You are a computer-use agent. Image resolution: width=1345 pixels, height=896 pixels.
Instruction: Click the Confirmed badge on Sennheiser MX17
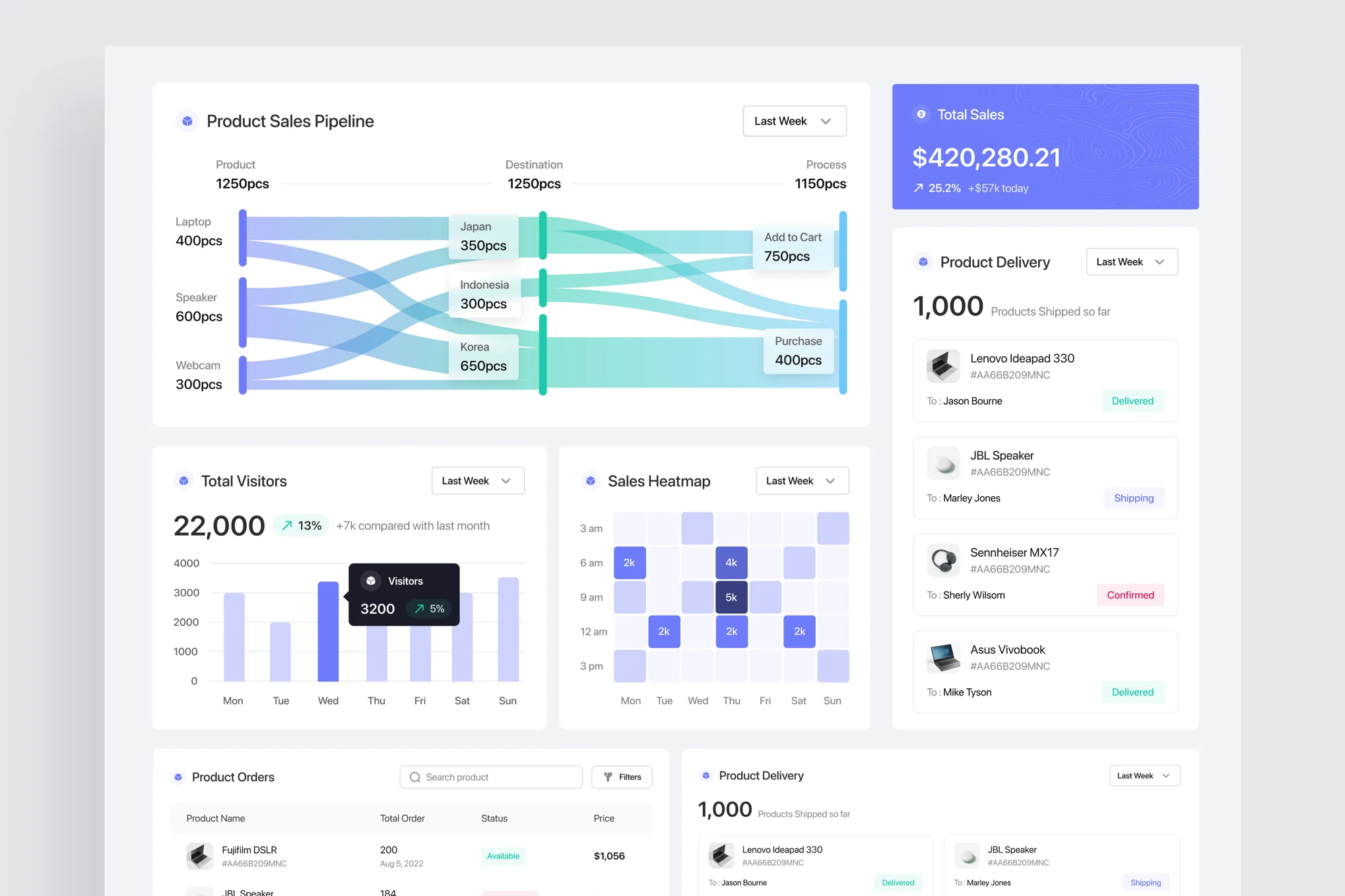pos(1130,595)
